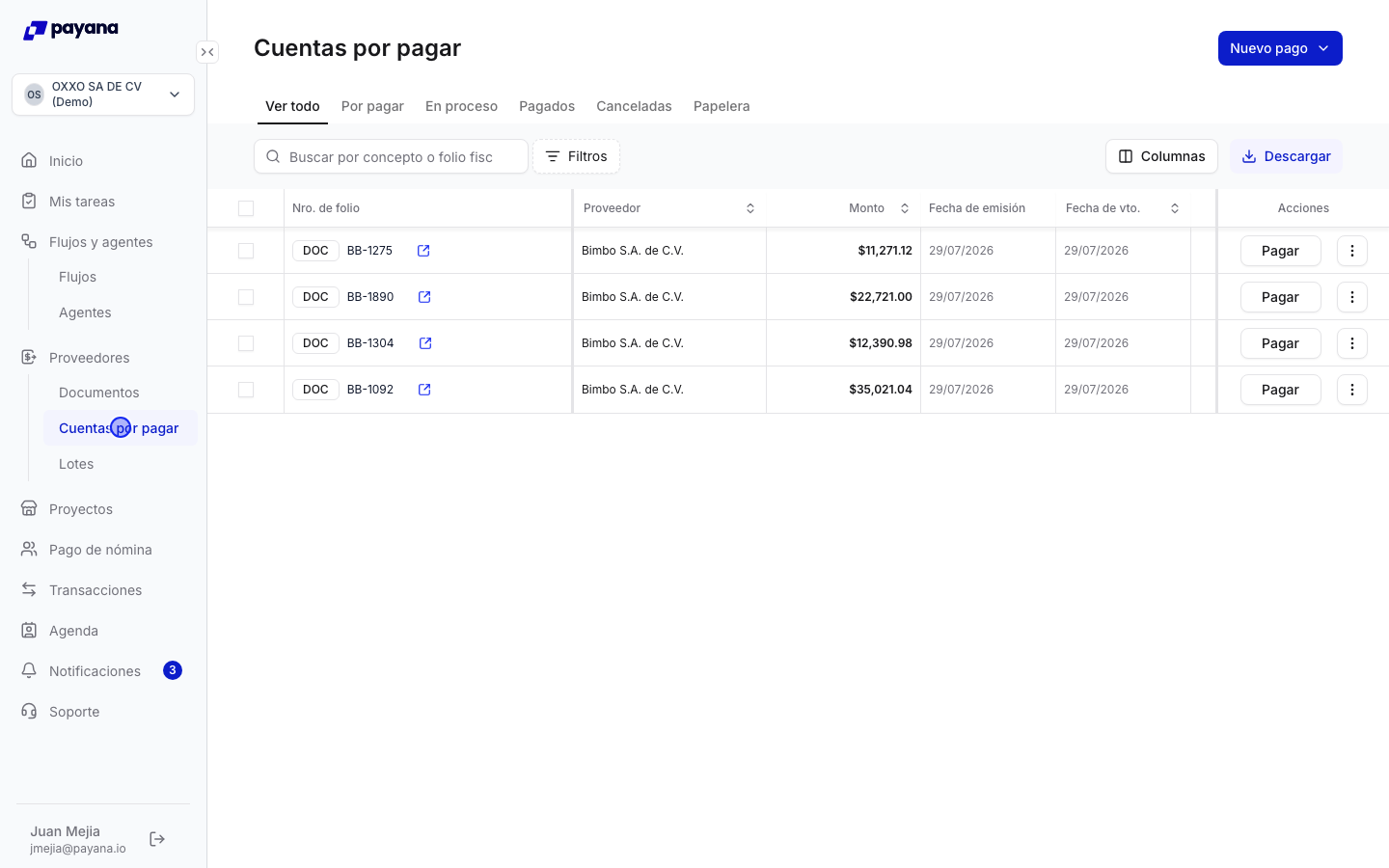This screenshot has width=1389, height=868.
Task: Open external link for folio BB-1890
Action: tap(424, 297)
